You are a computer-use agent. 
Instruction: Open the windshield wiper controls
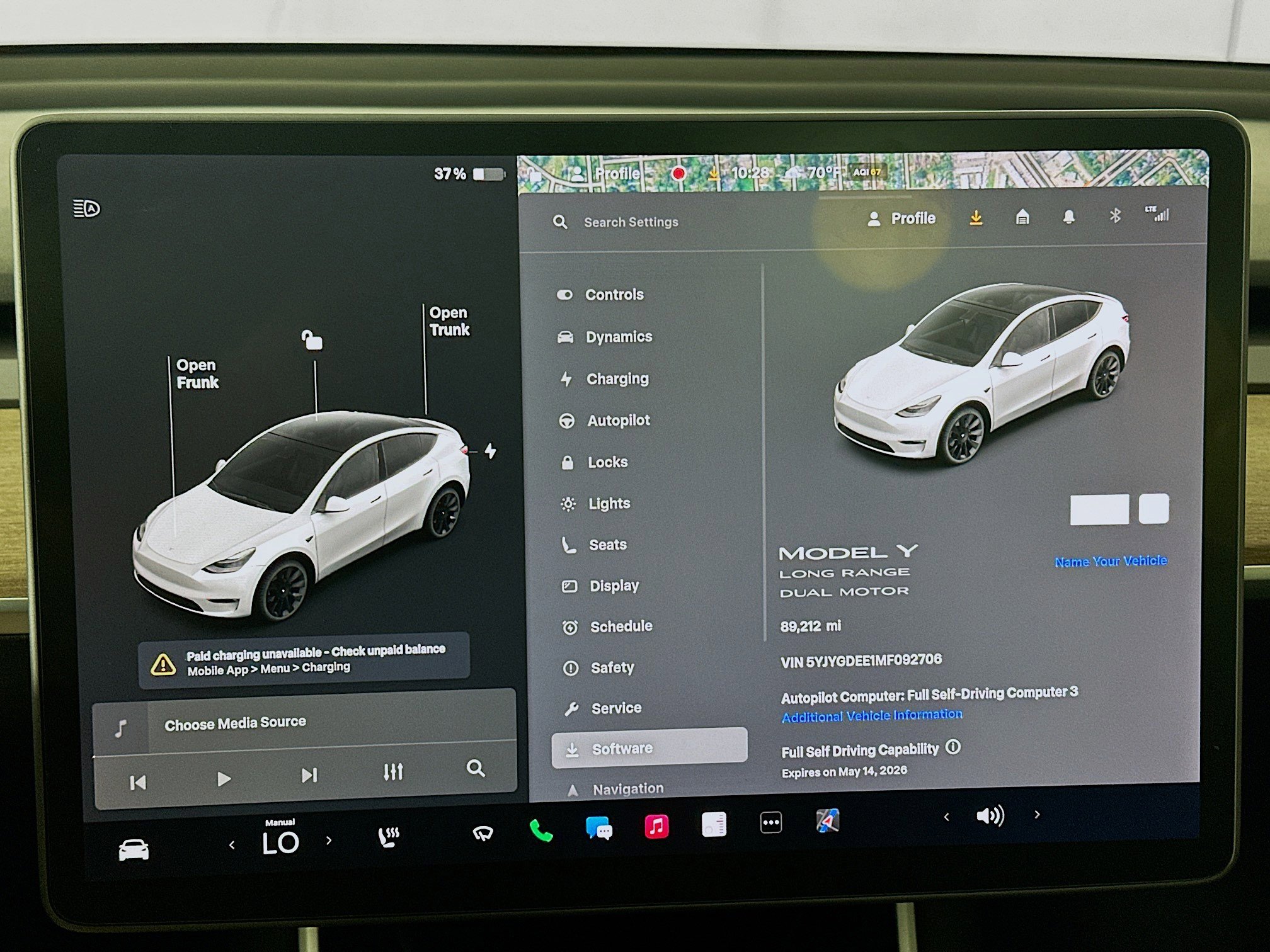483,834
